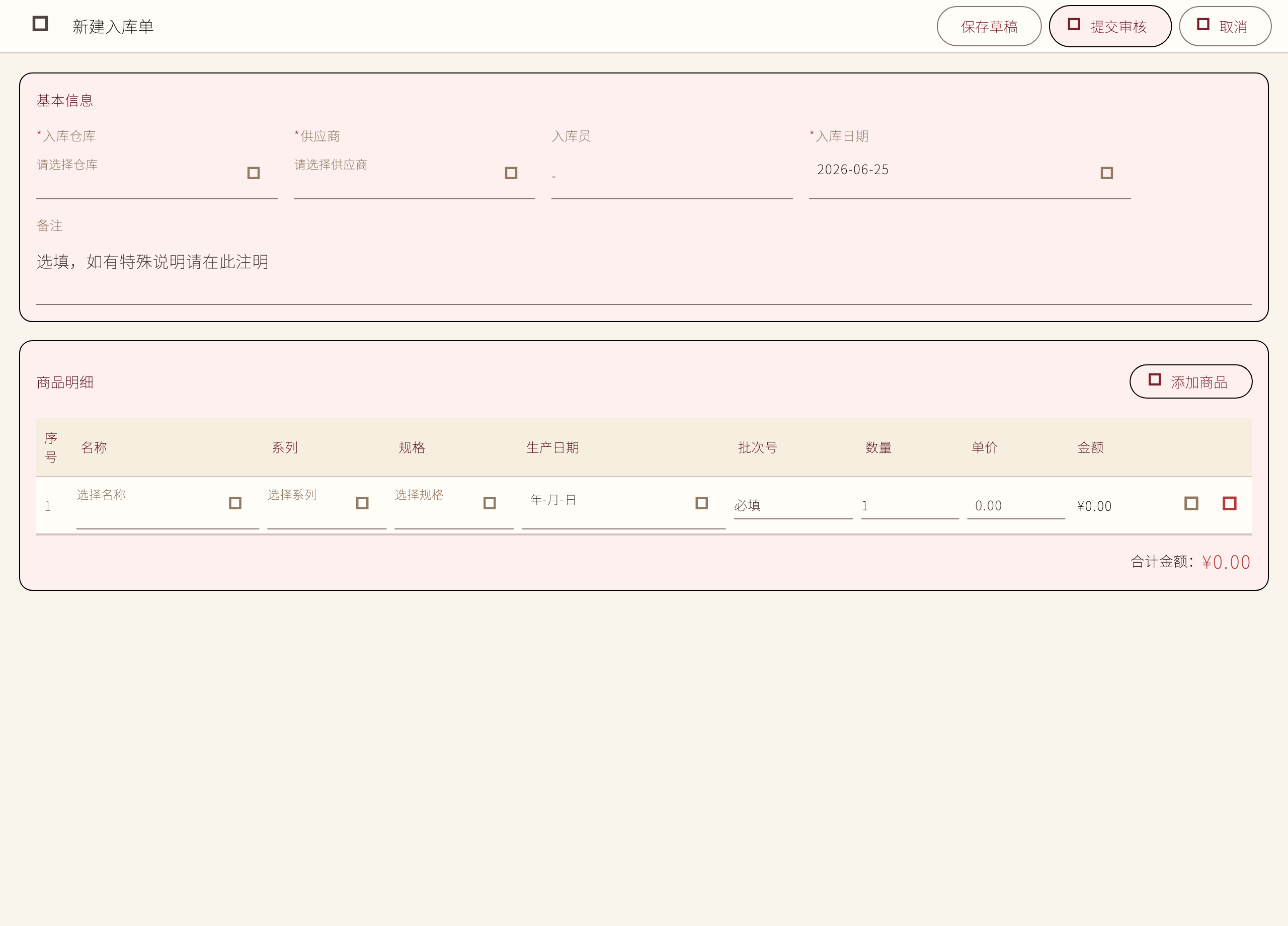Image resolution: width=1288 pixels, height=926 pixels.
Task: Focus the 单价 input showing 0.00
Action: [x=1016, y=506]
